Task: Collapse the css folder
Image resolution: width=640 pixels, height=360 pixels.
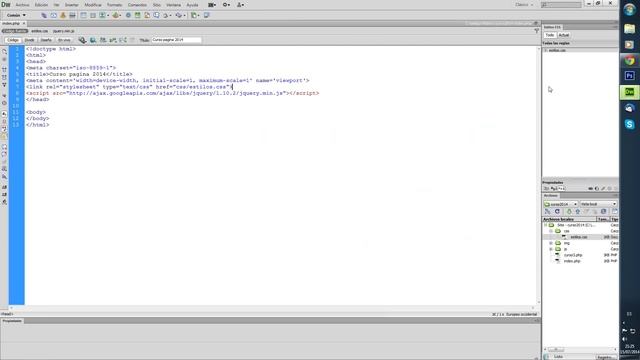Action: click(551, 231)
